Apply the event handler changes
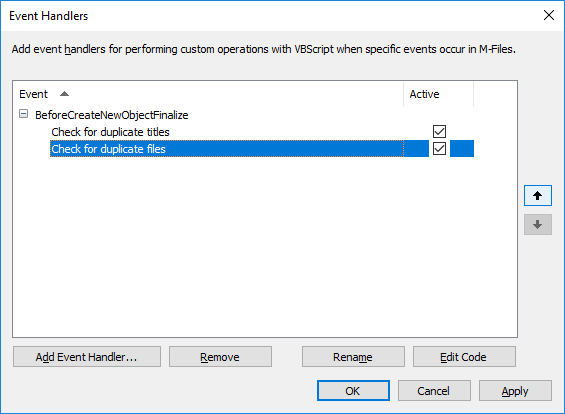 click(x=515, y=391)
